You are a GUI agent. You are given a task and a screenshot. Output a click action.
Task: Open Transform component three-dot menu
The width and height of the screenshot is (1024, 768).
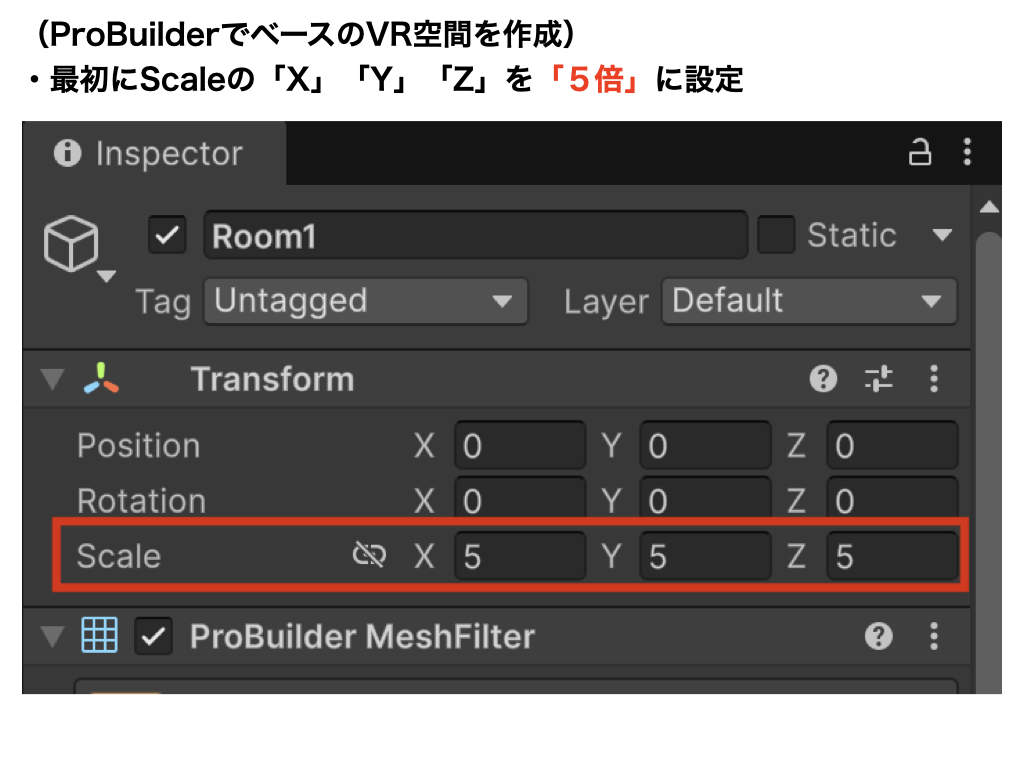(x=934, y=379)
